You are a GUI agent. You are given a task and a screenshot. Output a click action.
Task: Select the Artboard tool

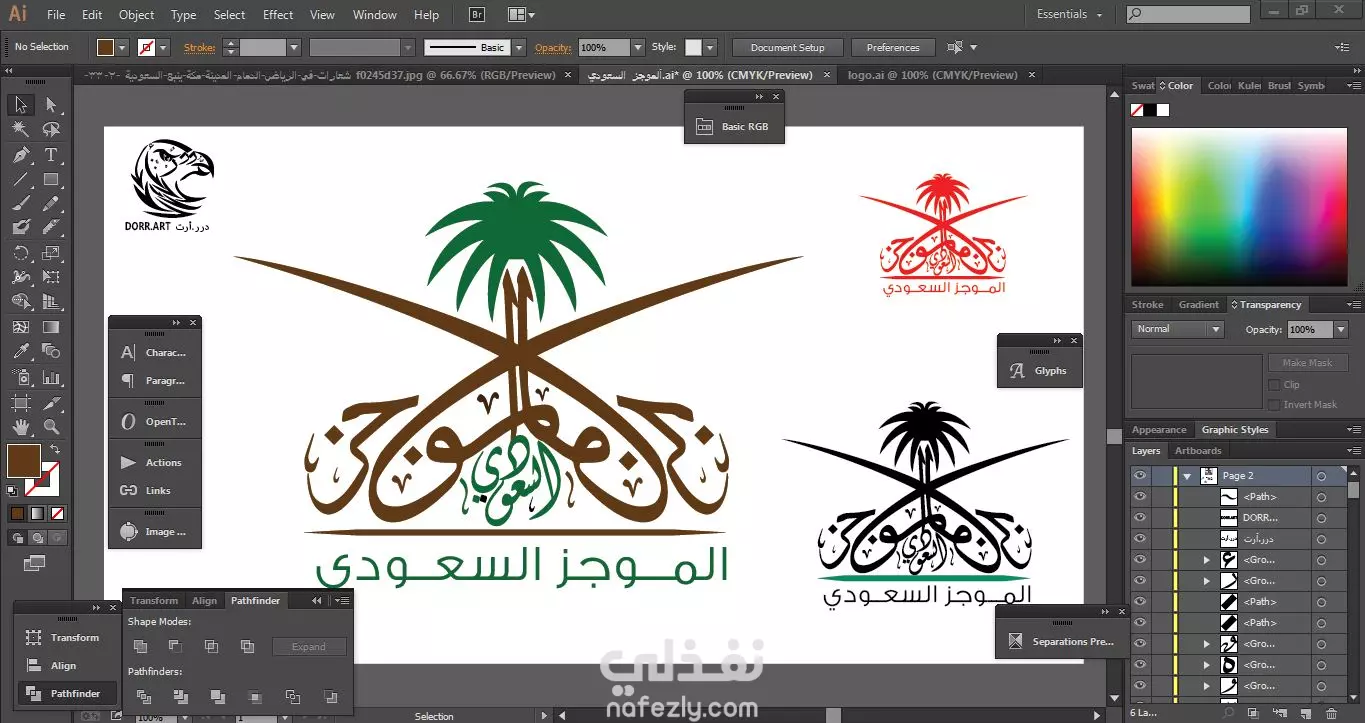coord(21,402)
